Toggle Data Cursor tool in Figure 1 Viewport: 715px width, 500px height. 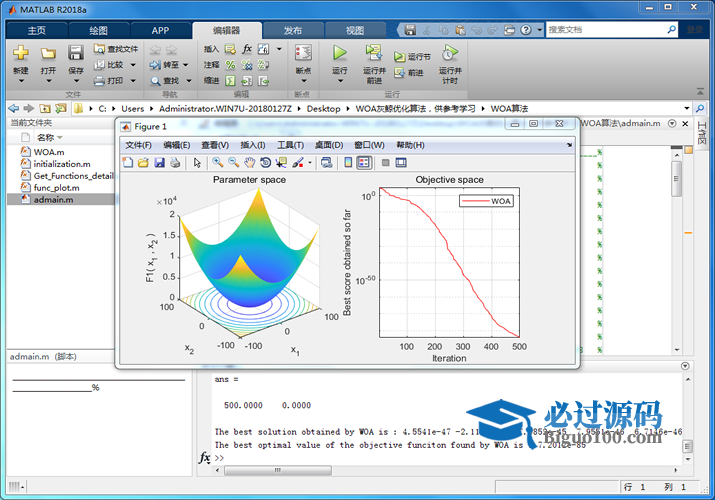(281, 163)
